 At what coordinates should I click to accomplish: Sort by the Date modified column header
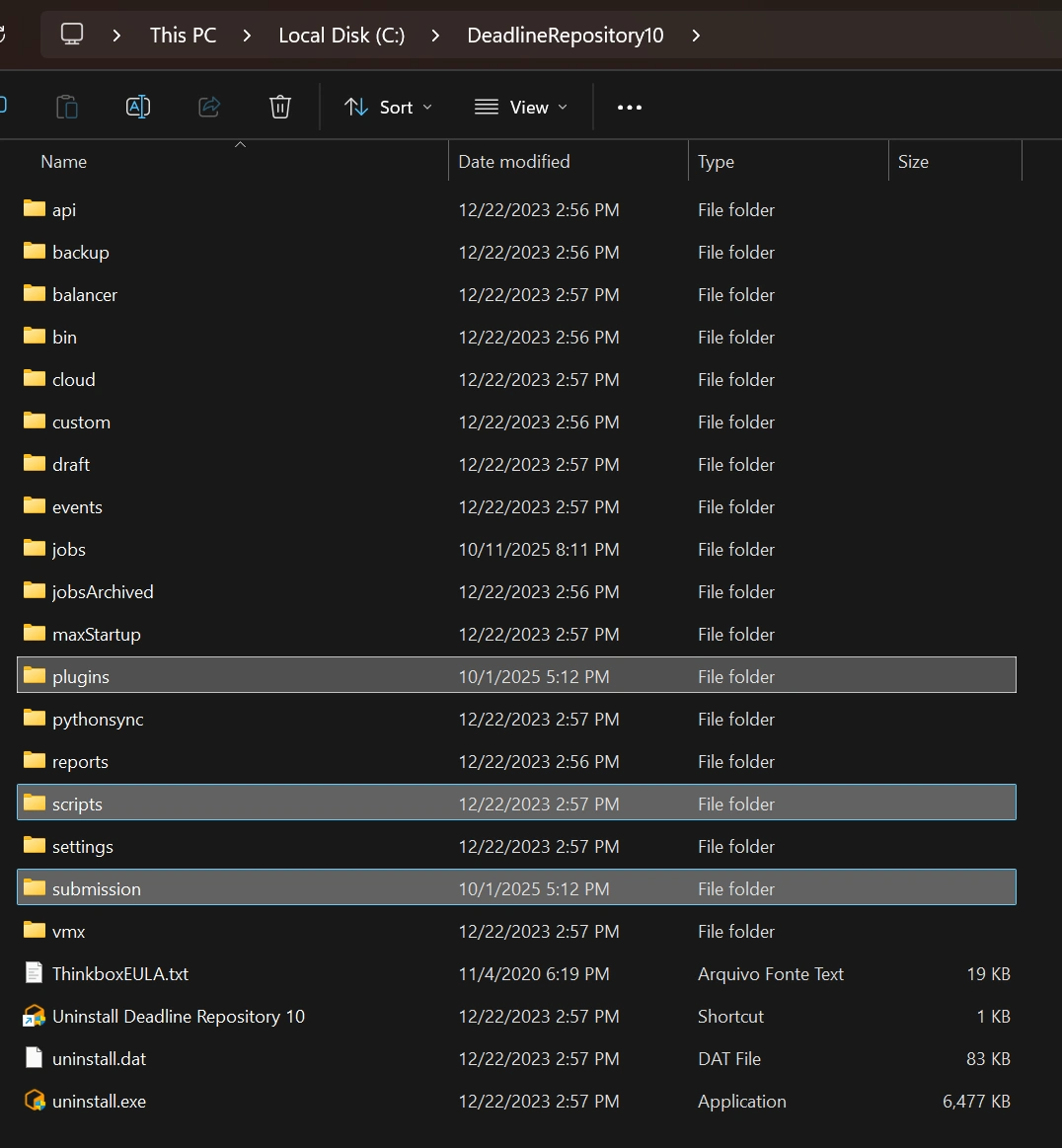514,162
